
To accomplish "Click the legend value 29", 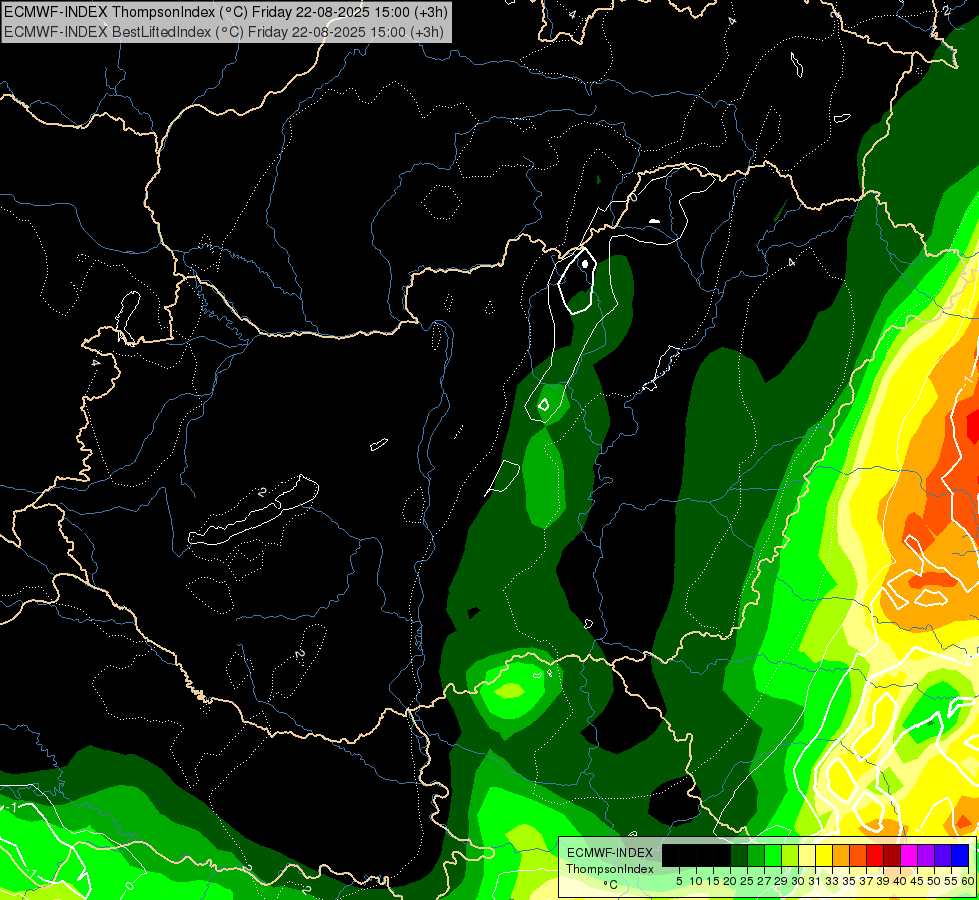I will tap(781, 881).
